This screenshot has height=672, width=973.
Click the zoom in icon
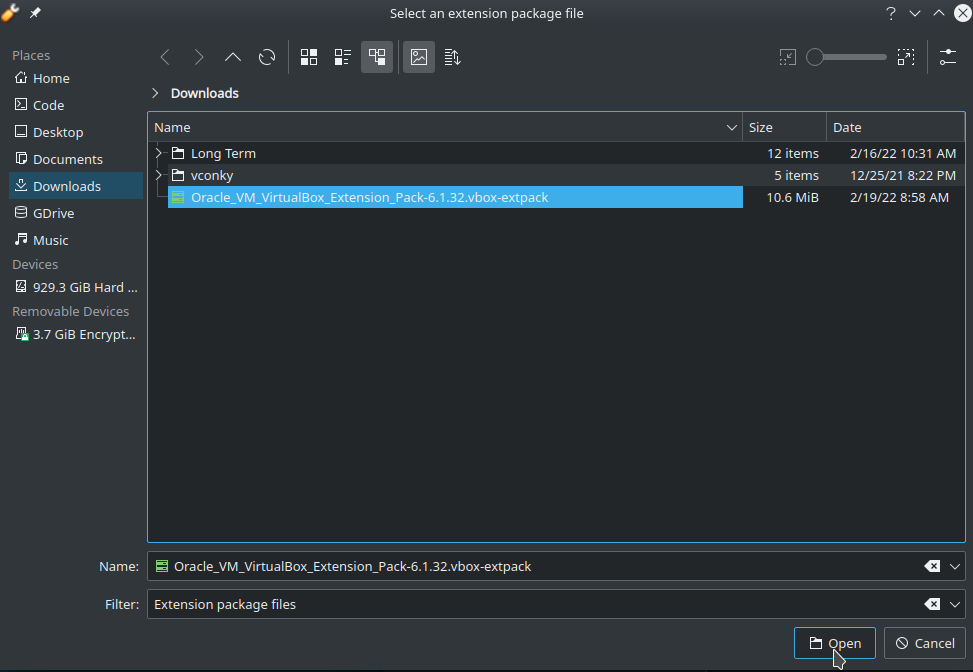[x=906, y=58]
